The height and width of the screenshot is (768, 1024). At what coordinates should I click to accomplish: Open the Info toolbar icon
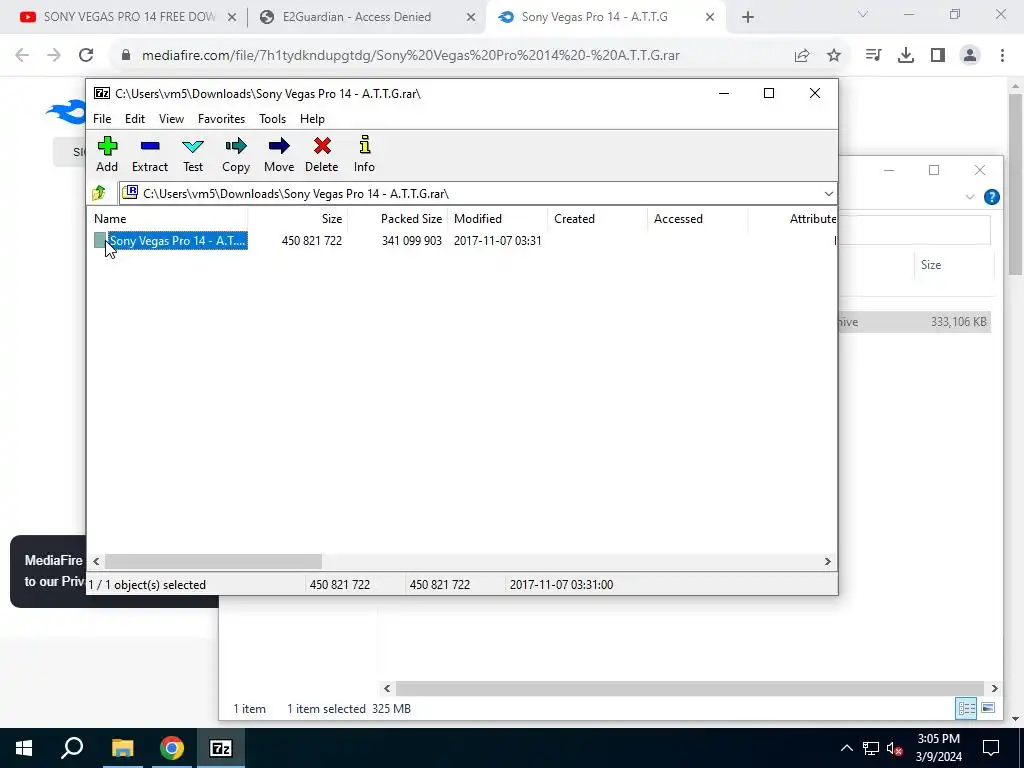point(364,154)
